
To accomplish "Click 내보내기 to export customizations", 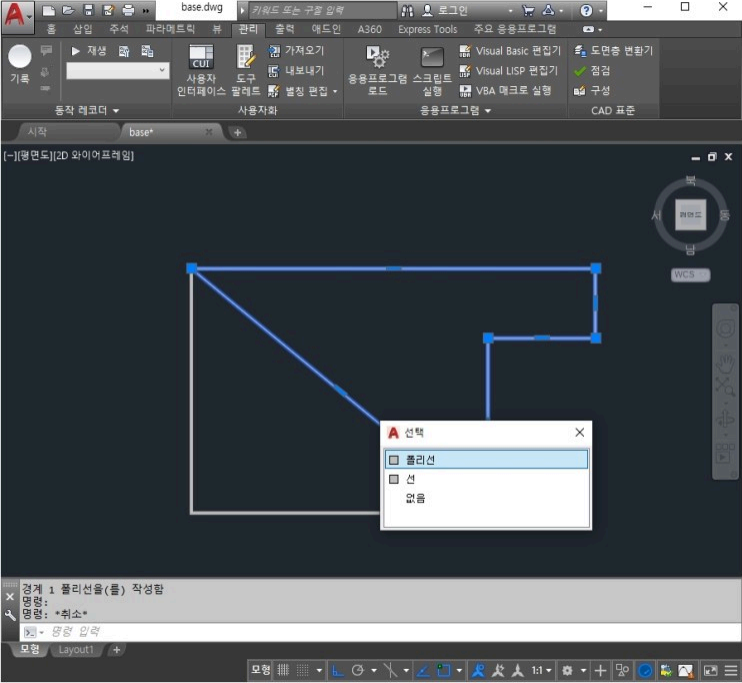I will [296, 71].
